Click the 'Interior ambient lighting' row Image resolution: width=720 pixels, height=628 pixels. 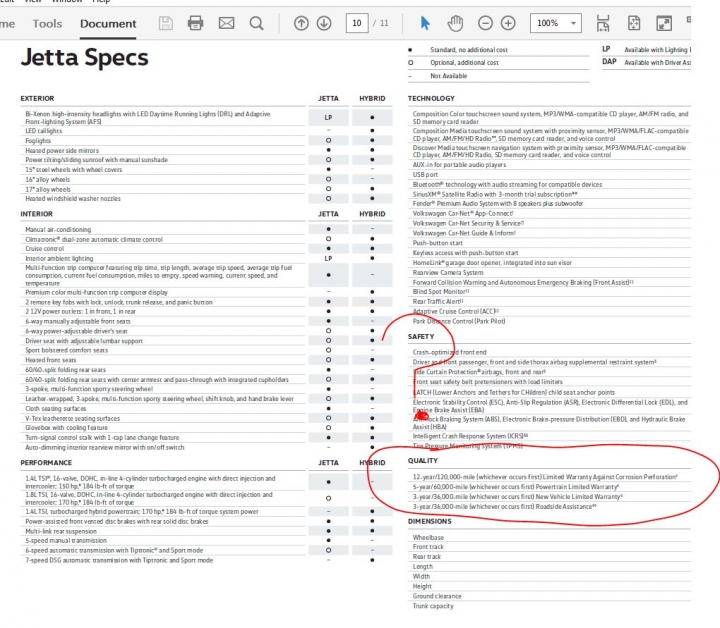tap(207, 258)
